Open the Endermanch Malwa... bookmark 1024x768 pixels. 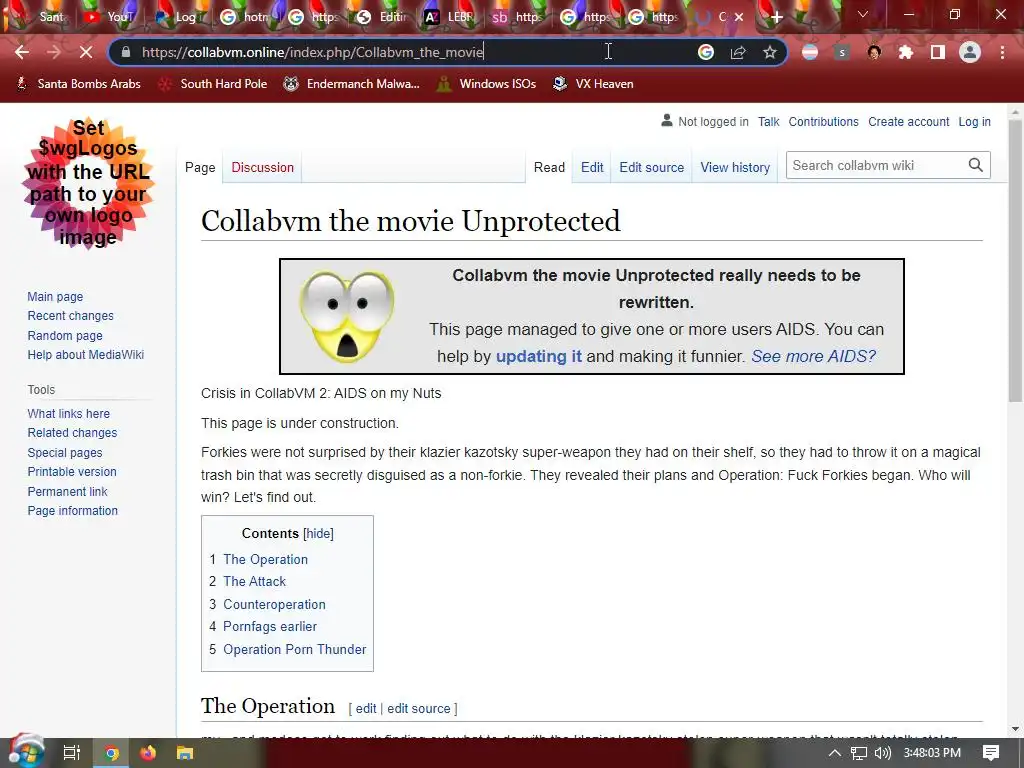[x=351, y=84]
